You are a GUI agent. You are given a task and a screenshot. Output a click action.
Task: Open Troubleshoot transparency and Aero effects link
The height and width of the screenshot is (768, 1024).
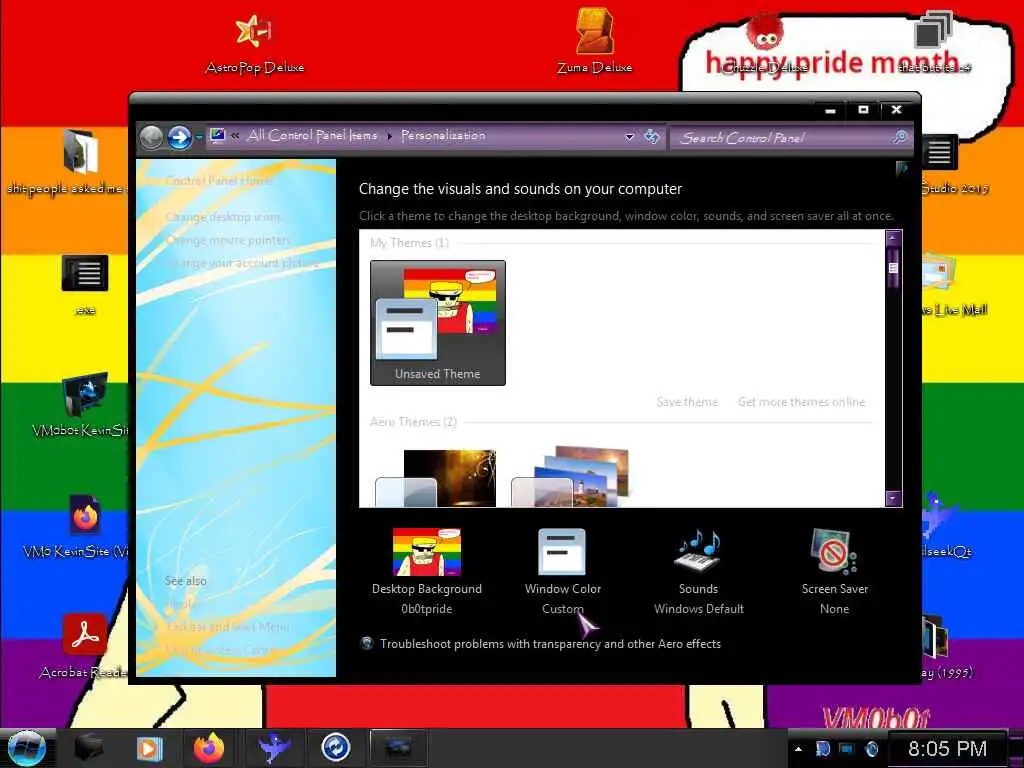pyautogui.click(x=551, y=643)
